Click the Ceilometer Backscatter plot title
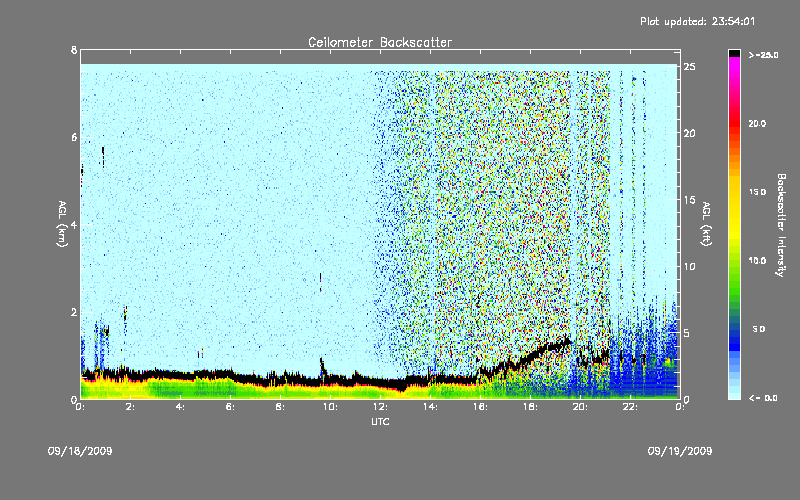The image size is (800, 500). (x=380, y=42)
